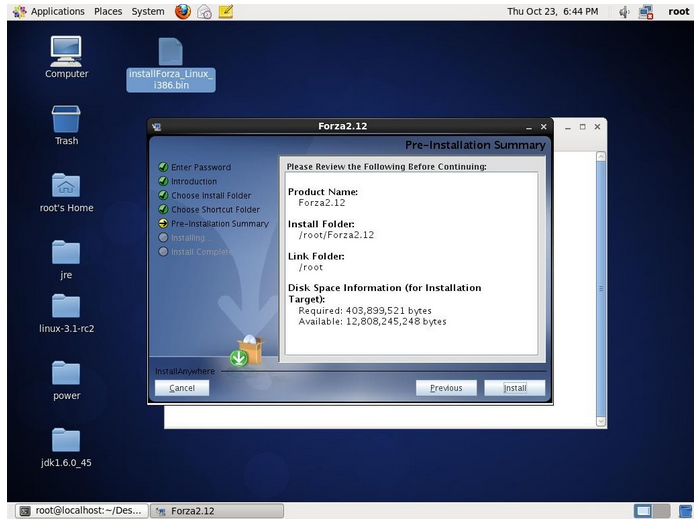The image size is (698, 531).
Task: Click the Please Review the Following text
Action: click(386, 166)
